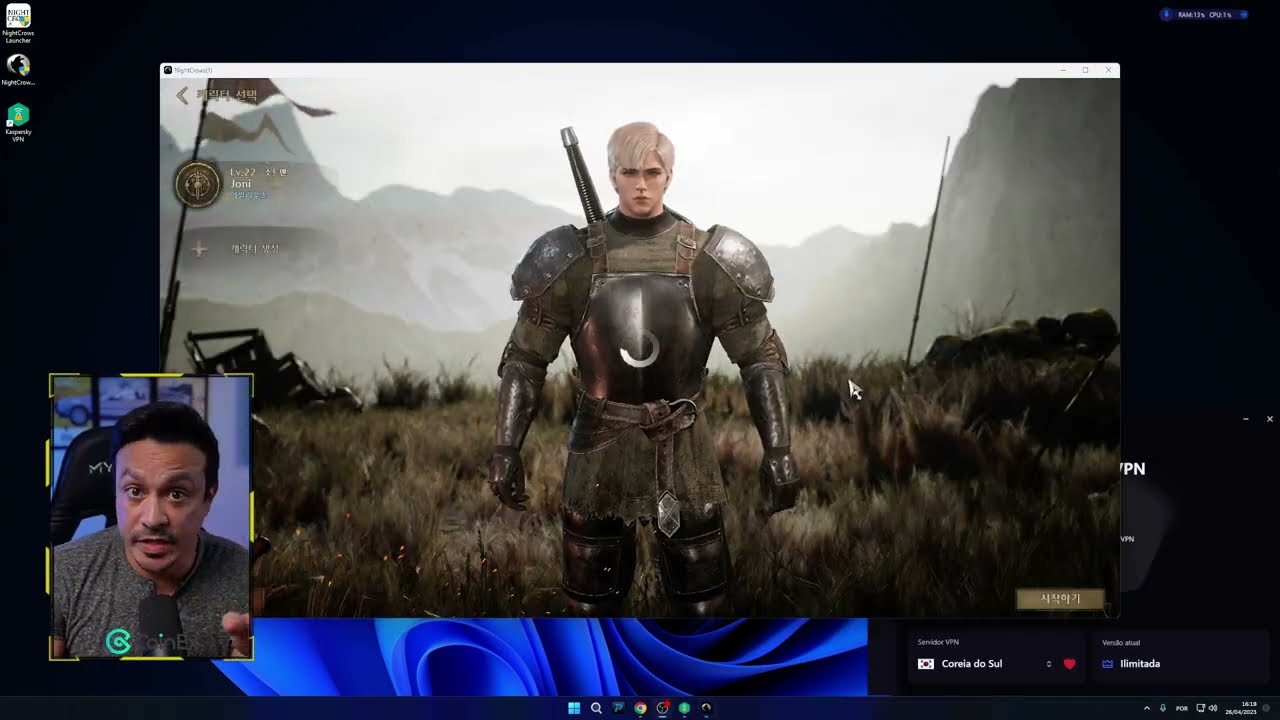The height and width of the screenshot is (720, 1280).
Task: Click the microphone icon in the system tray
Action: (x=1163, y=708)
